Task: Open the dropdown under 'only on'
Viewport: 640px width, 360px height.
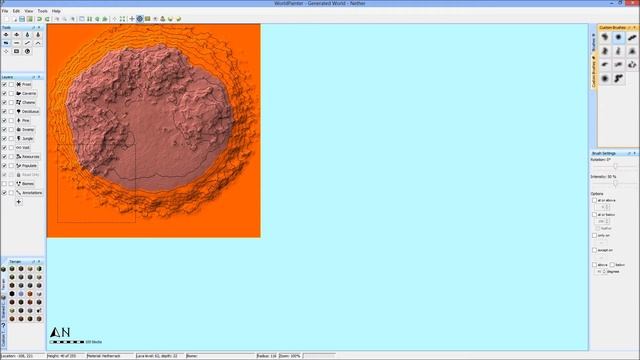Action: [601, 242]
